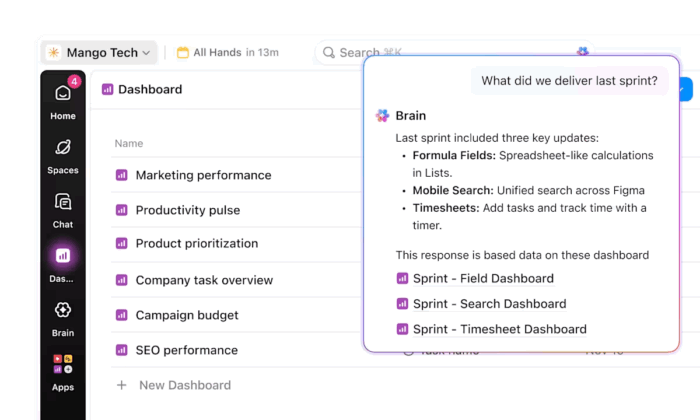Viewport: 700px width, 420px height.
Task: Open the All Hands meeting reminder
Action: pyautogui.click(x=227, y=52)
